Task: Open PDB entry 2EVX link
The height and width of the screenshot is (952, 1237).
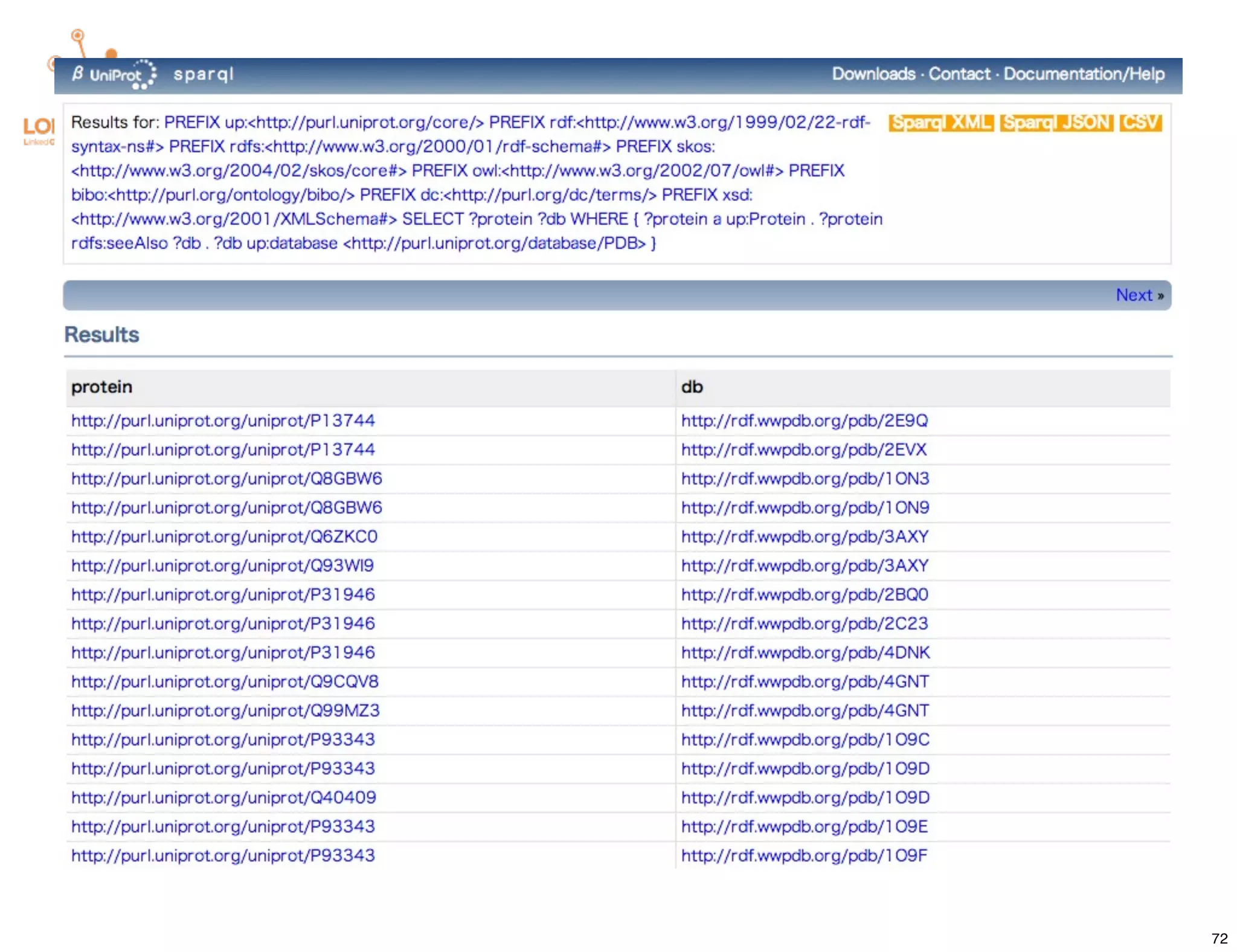Action: click(x=804, y=450)
